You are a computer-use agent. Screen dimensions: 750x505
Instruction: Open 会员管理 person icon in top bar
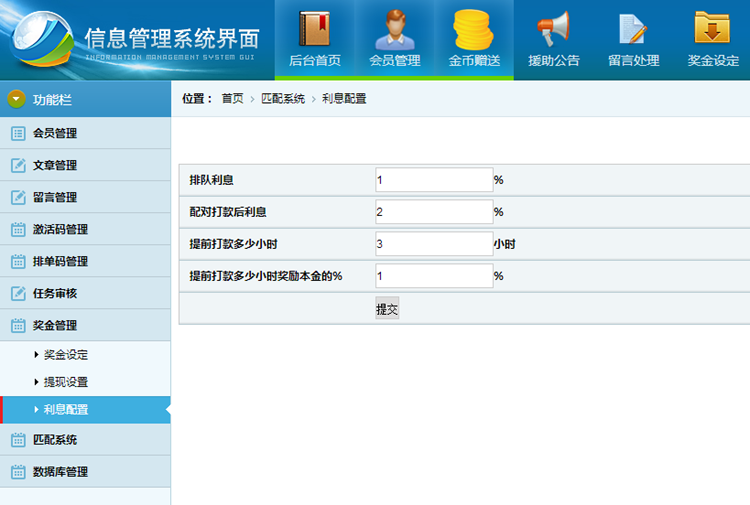pos(395,30)
